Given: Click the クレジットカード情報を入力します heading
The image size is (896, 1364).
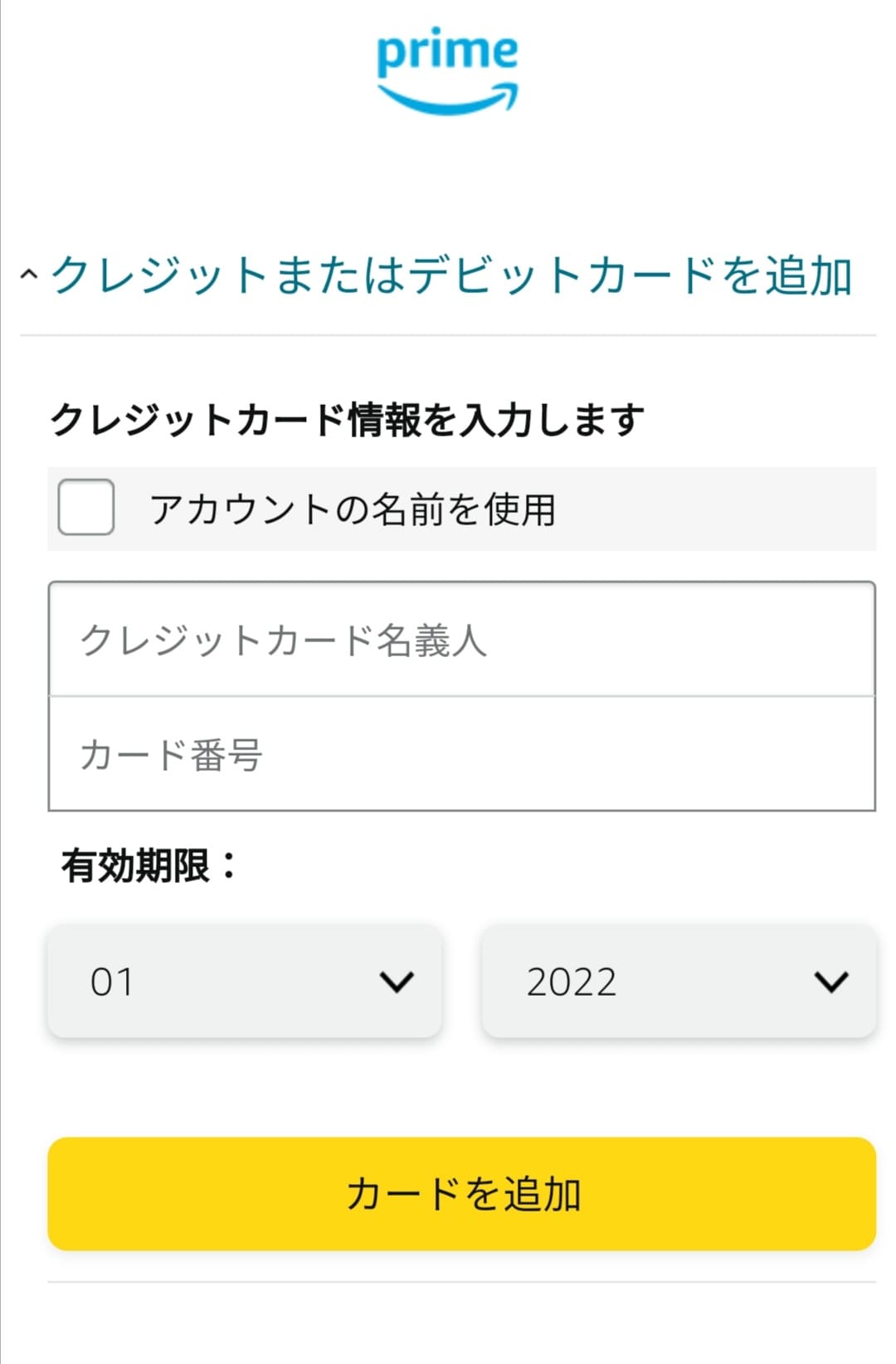Looking at the screenshot, I should [x=347, y=419].
